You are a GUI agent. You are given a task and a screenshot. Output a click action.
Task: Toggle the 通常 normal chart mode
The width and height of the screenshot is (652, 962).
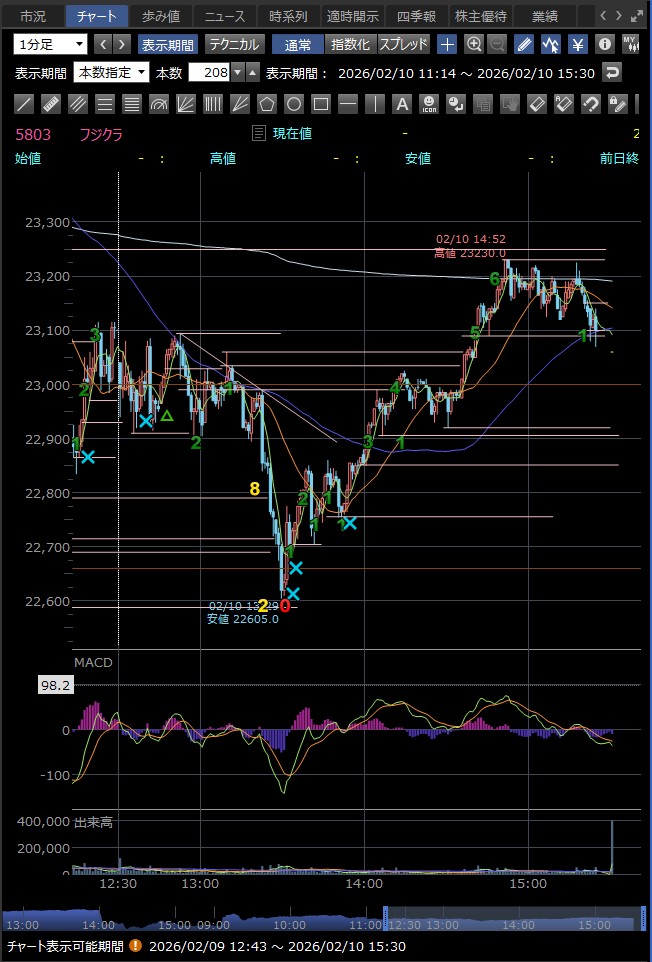(x=297, y=44)
